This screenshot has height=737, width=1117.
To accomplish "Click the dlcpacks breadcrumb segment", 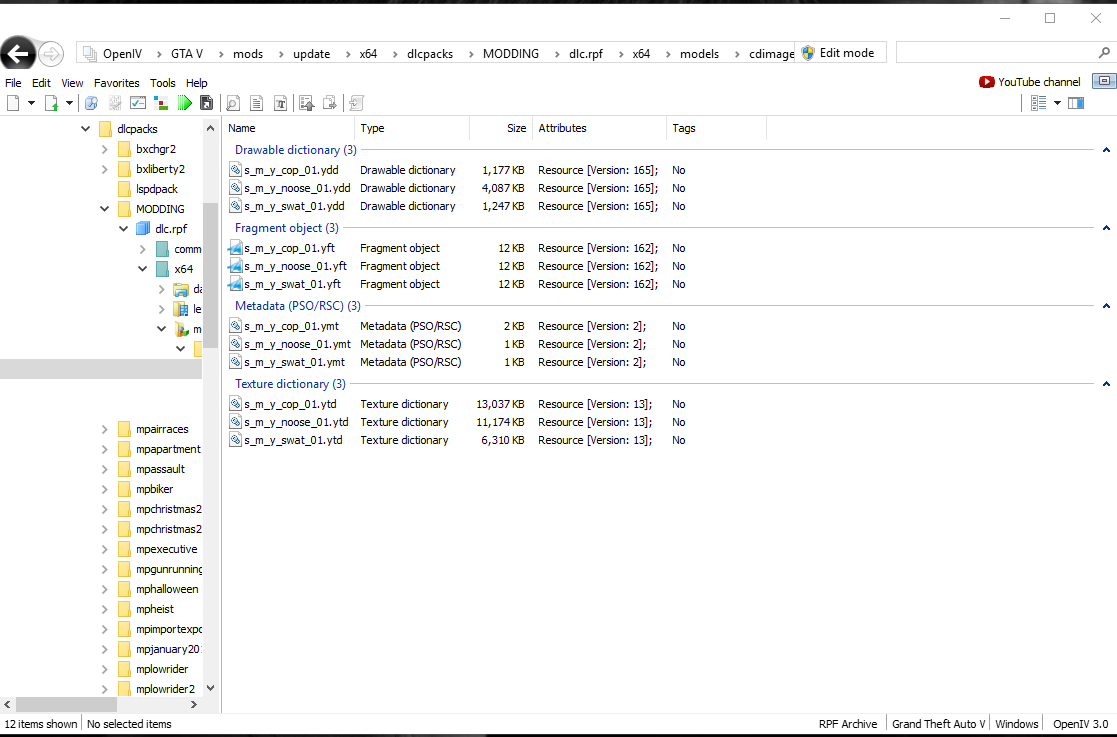I will [430, 54].
